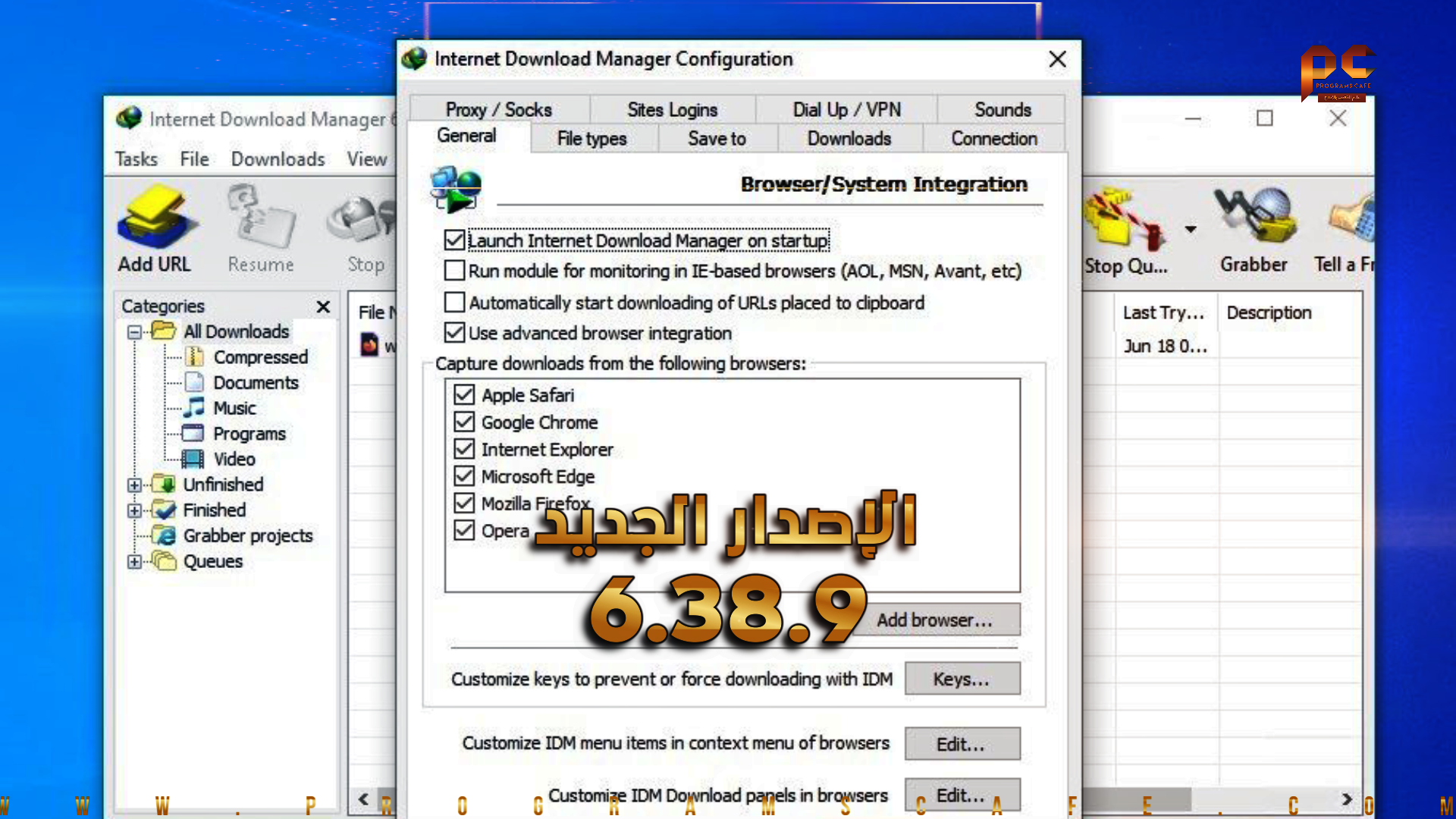Select the Compressed category folder icon
Viewport: 1456px width, 819px height.
195,356
